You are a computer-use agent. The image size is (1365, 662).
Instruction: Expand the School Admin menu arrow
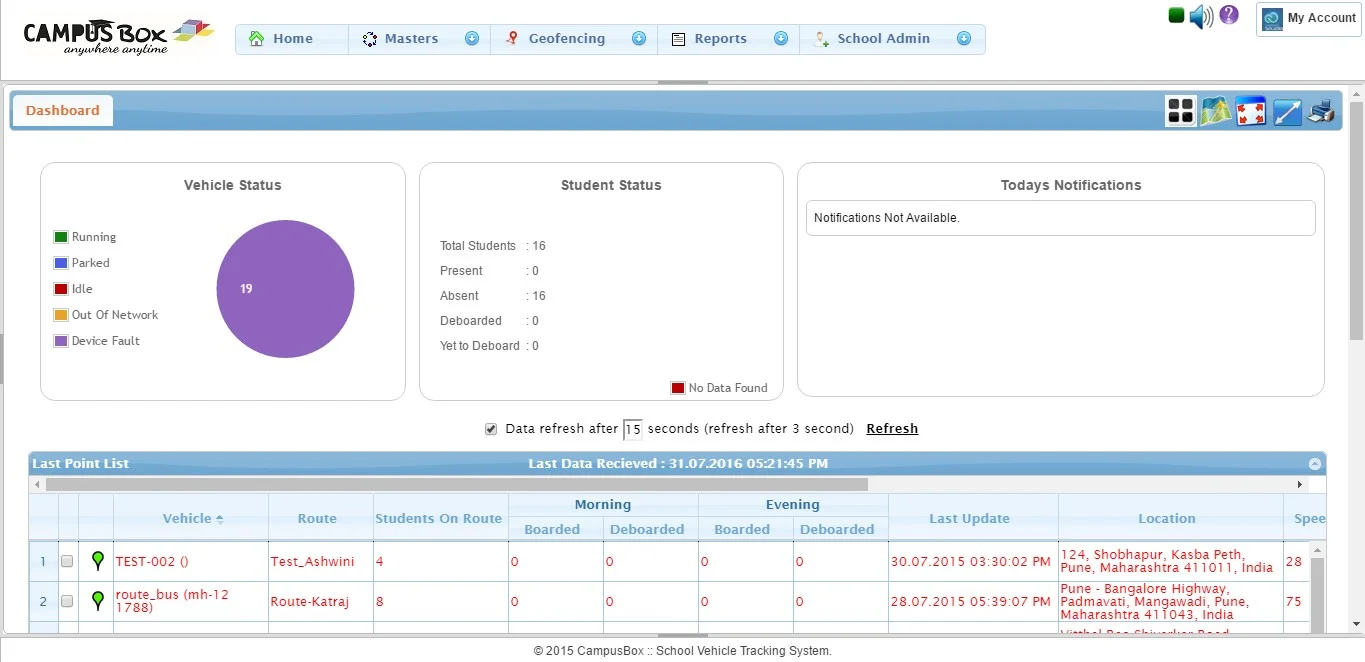click(x=964, y=39)
